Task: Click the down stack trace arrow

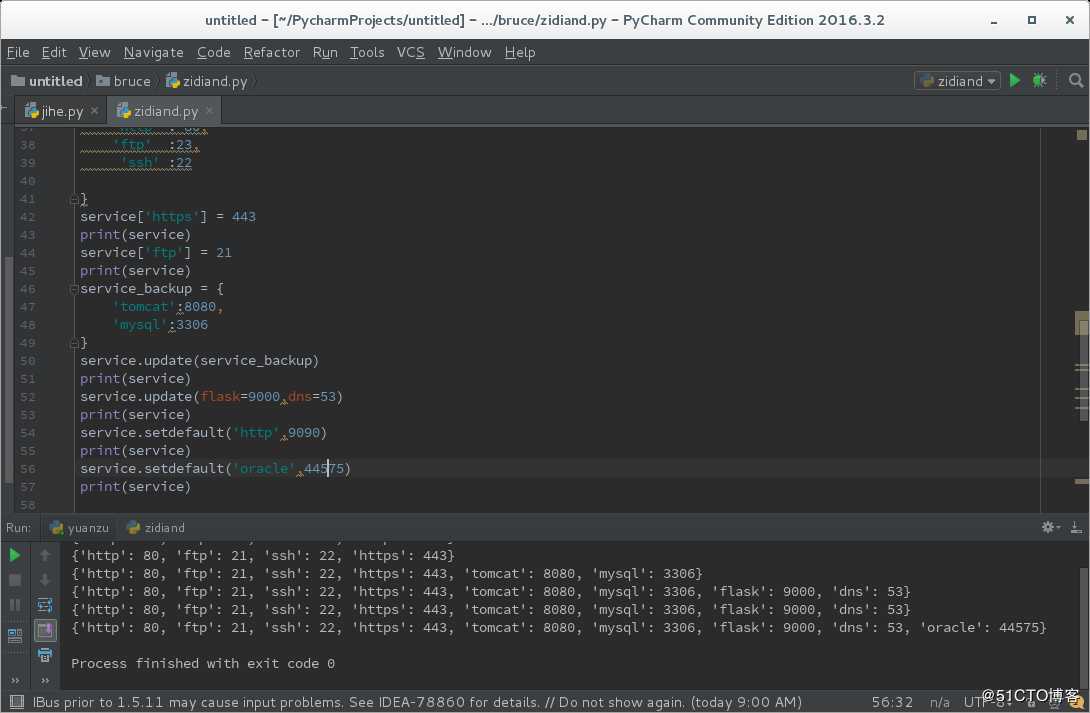Action: pyautogui.click(x=45, y=580)
